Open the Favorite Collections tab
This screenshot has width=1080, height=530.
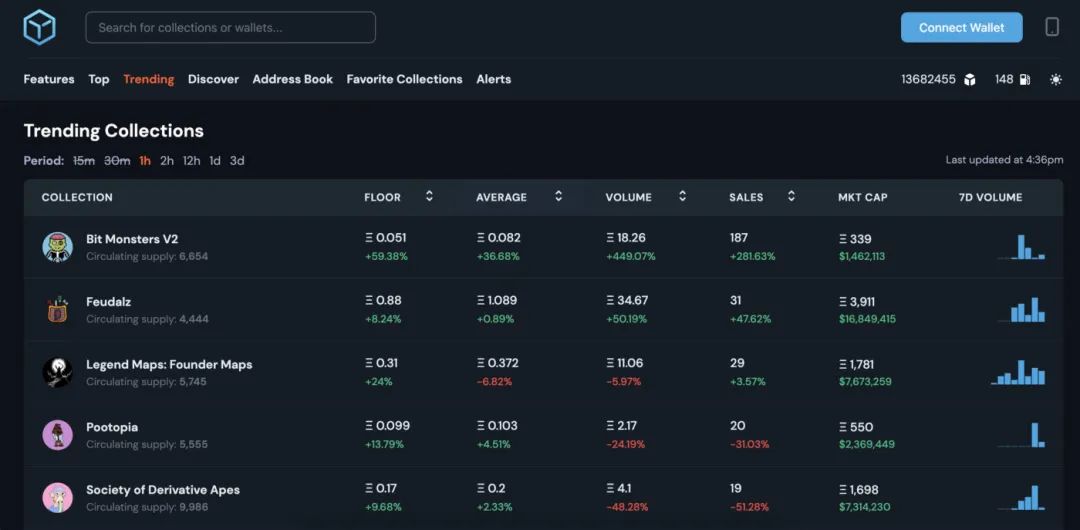pos(404,79)
